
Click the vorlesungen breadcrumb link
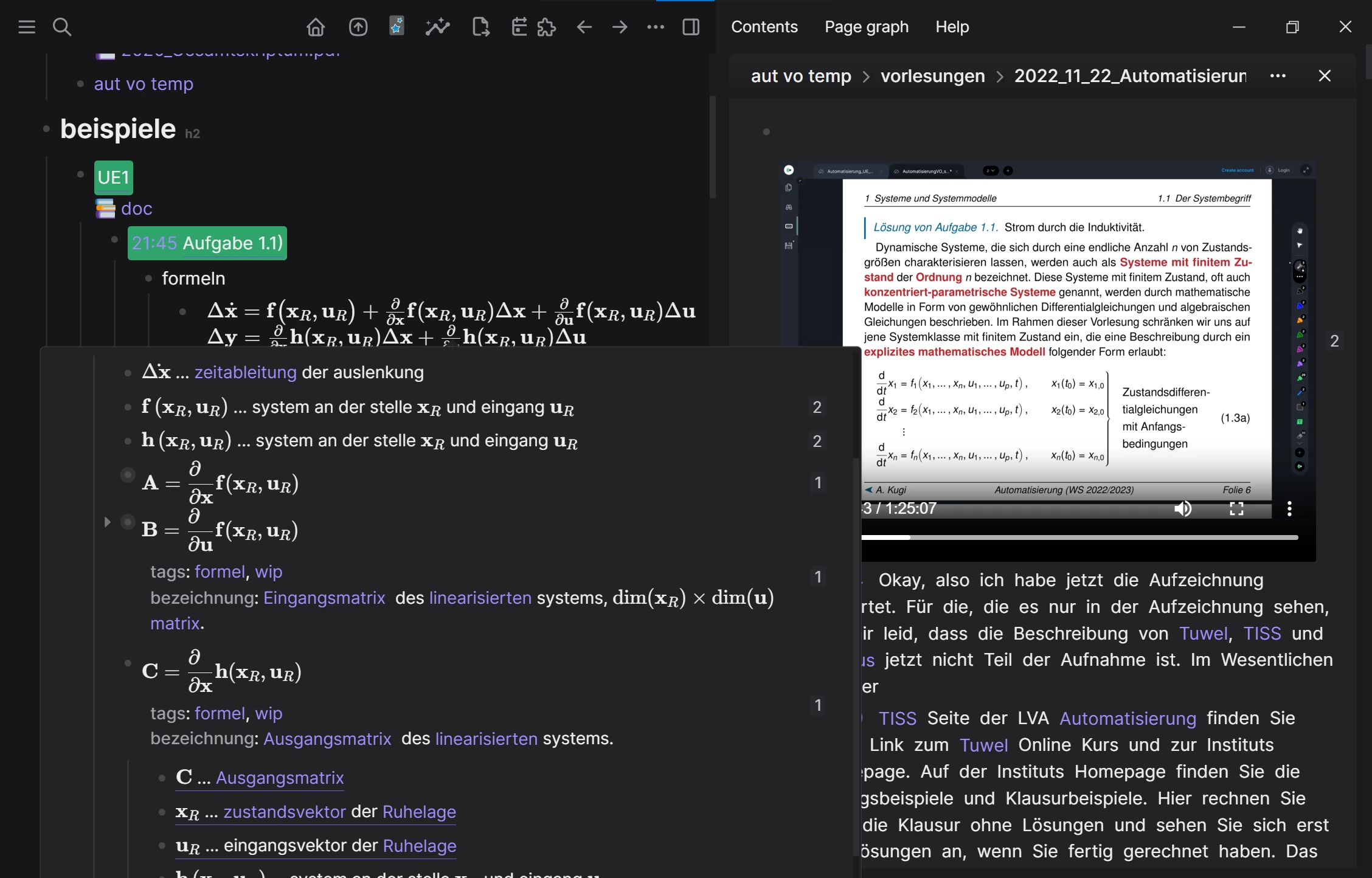(x=932, y=76)
